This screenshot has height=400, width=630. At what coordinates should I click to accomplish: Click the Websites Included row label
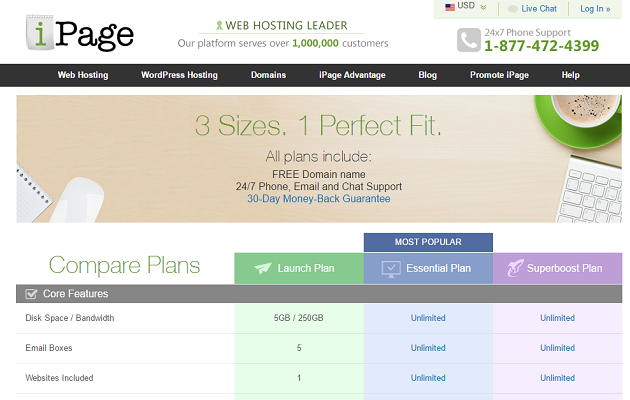59,378
